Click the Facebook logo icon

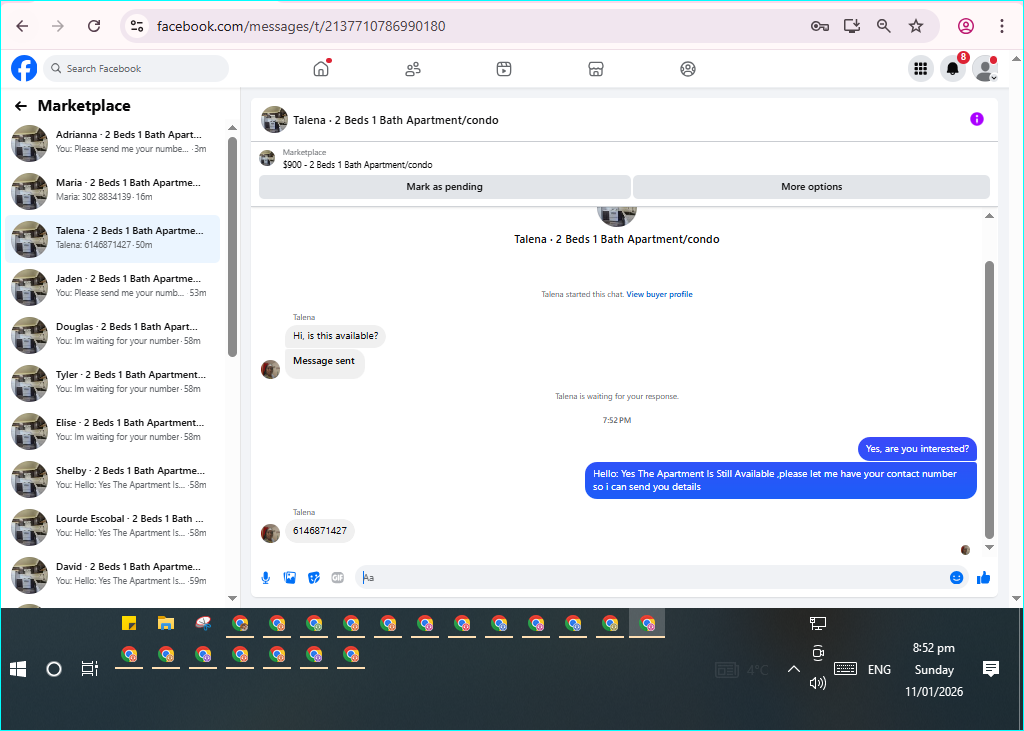pos(24,68)
